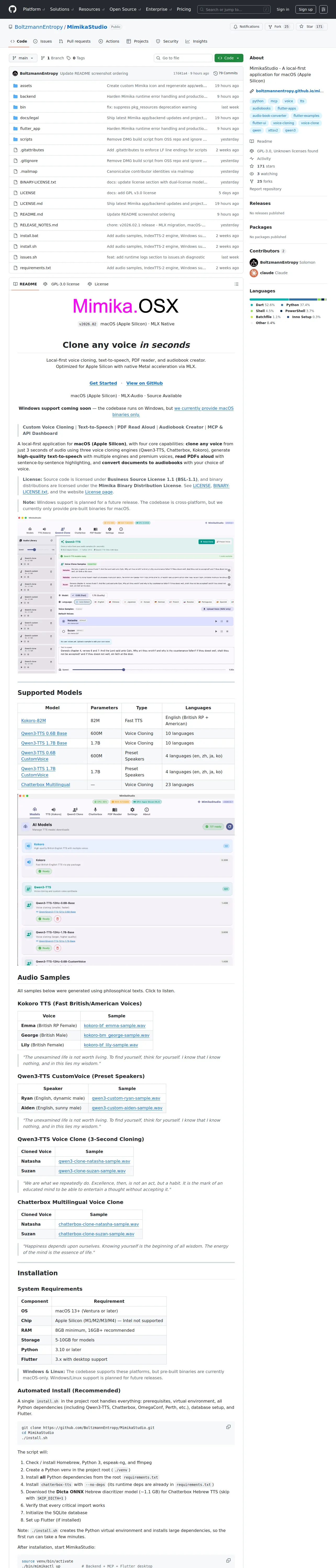Open the flutter_app folder icon
Viewport: 336px width, 1568px height.
(x=15, y=128)
